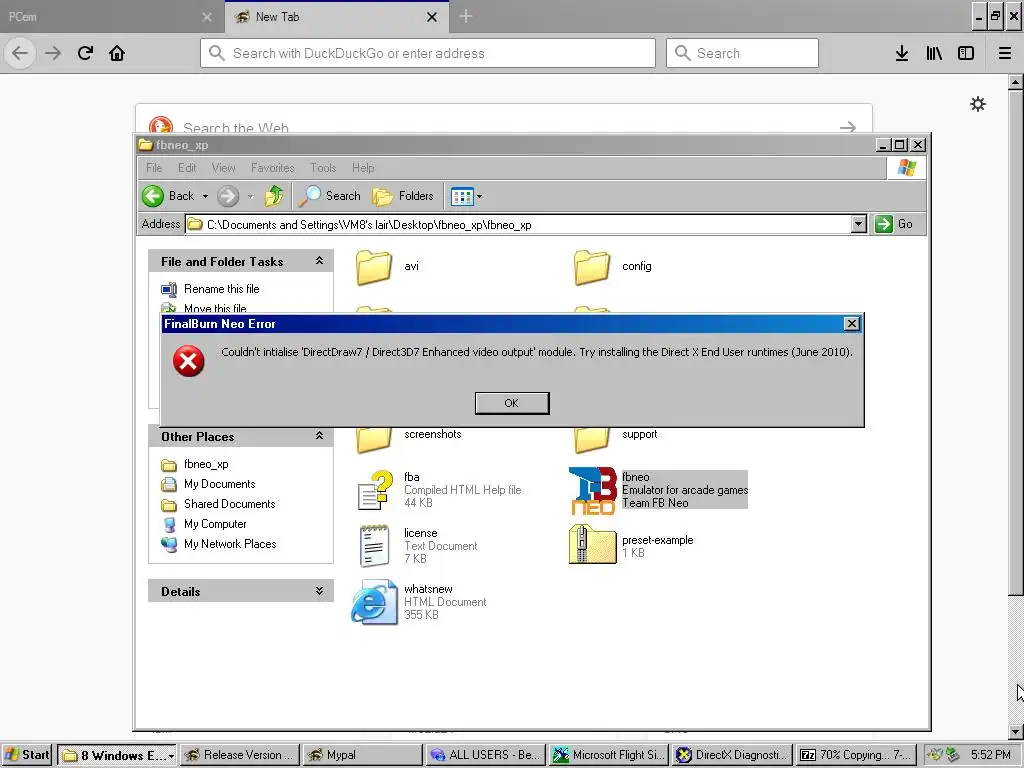Open the browser library icon
This screenshot has width=1024, height=768.
pos(934,53)
